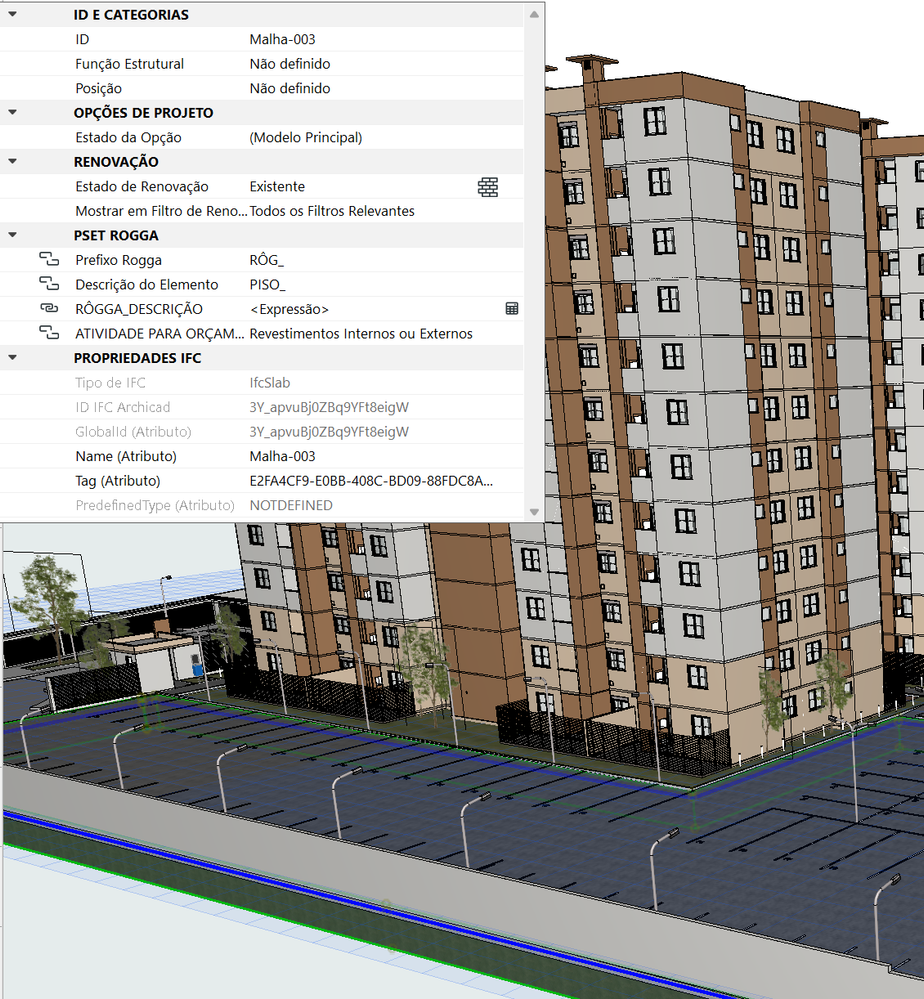Edit the ID value Malha-003
The height and width of the screenshot is (999, 924).
[282, 40]
